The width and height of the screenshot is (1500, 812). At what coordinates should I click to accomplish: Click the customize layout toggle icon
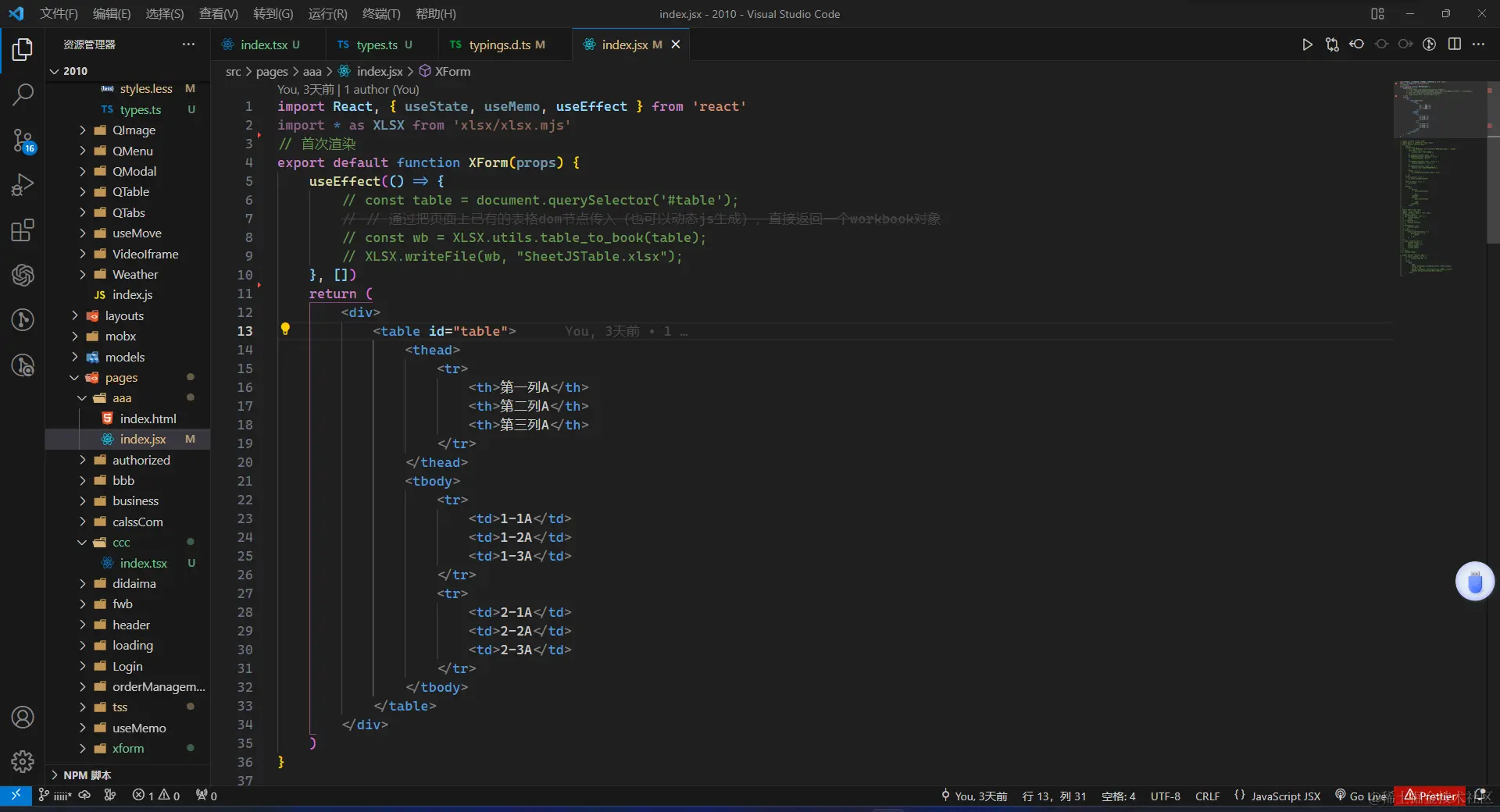[1377, 14]
